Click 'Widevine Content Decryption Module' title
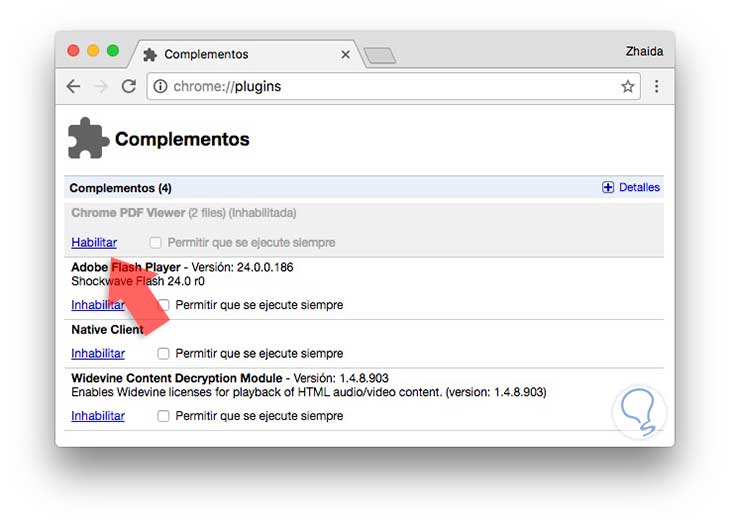The height and width of the screenshot is (526, 730). (177, 378)
